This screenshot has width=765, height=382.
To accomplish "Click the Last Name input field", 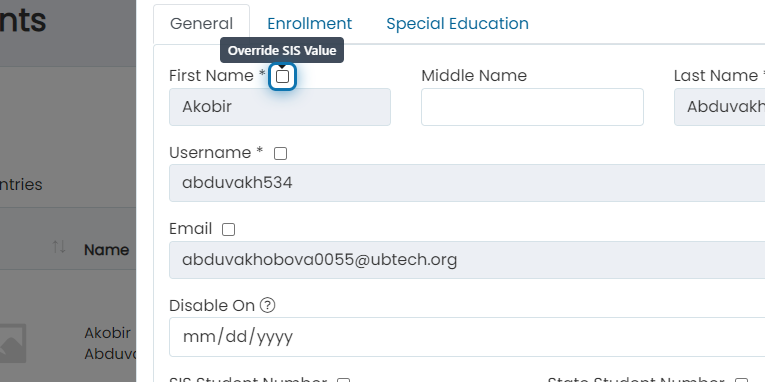I will coord(720,107).
